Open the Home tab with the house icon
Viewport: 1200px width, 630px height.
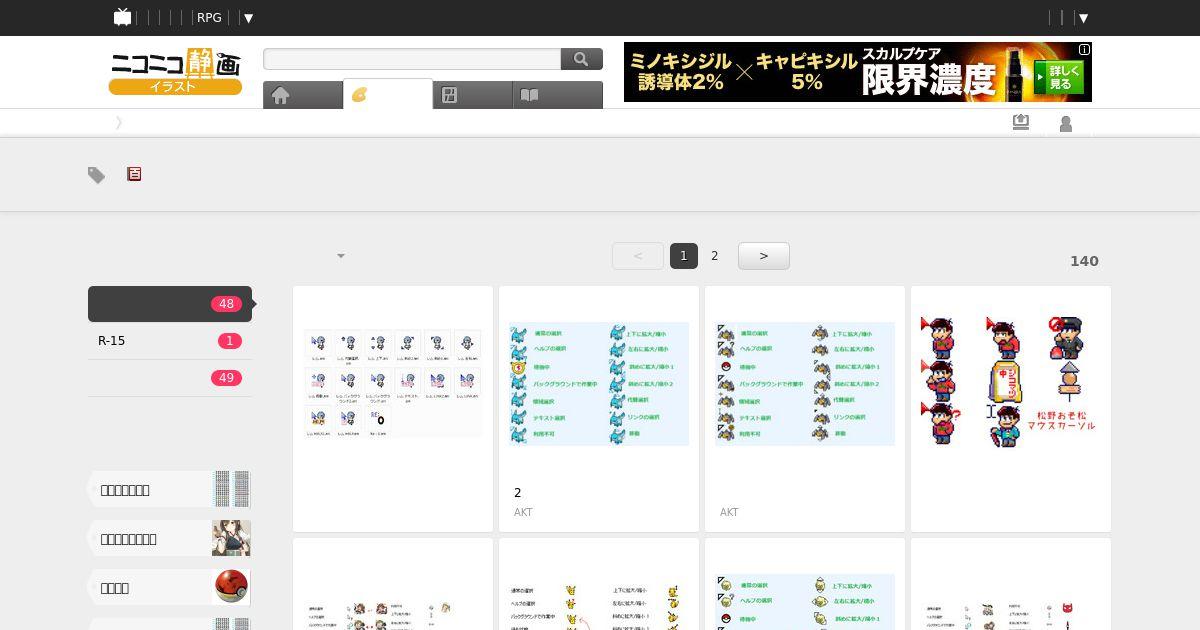[x=303, y=95]
